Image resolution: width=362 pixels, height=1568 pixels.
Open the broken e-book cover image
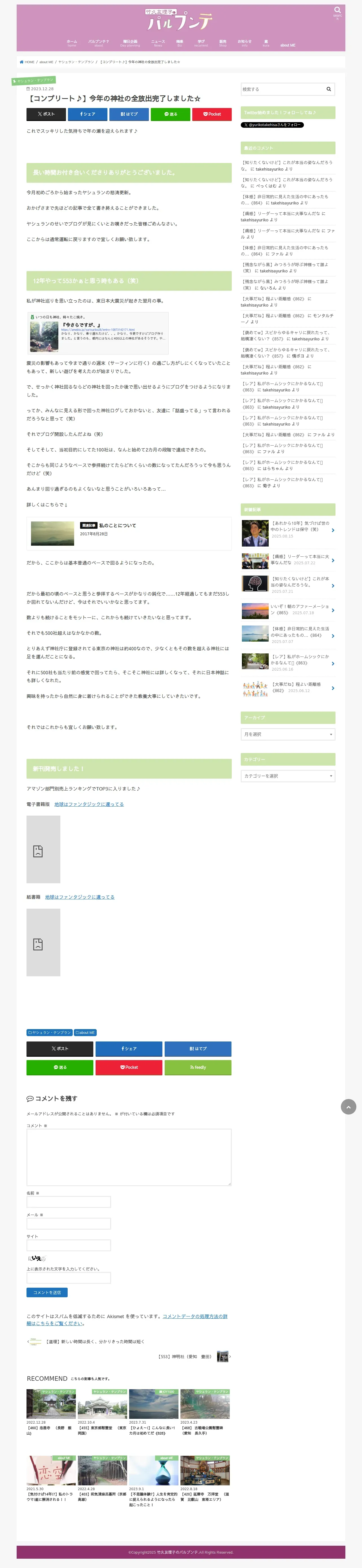(43, 849)
